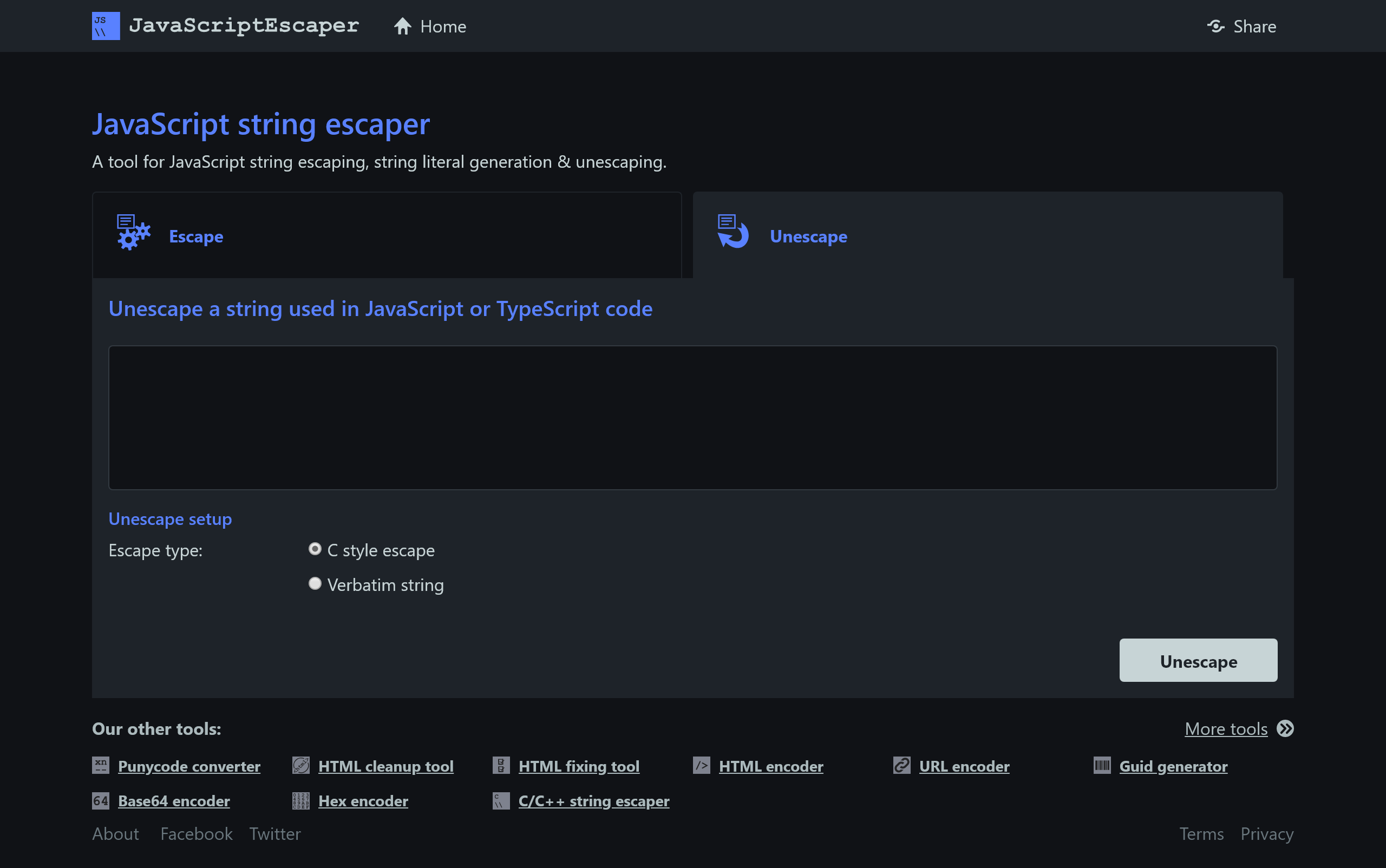Click the Guid generator barcode icon

tap(1102, 765)
